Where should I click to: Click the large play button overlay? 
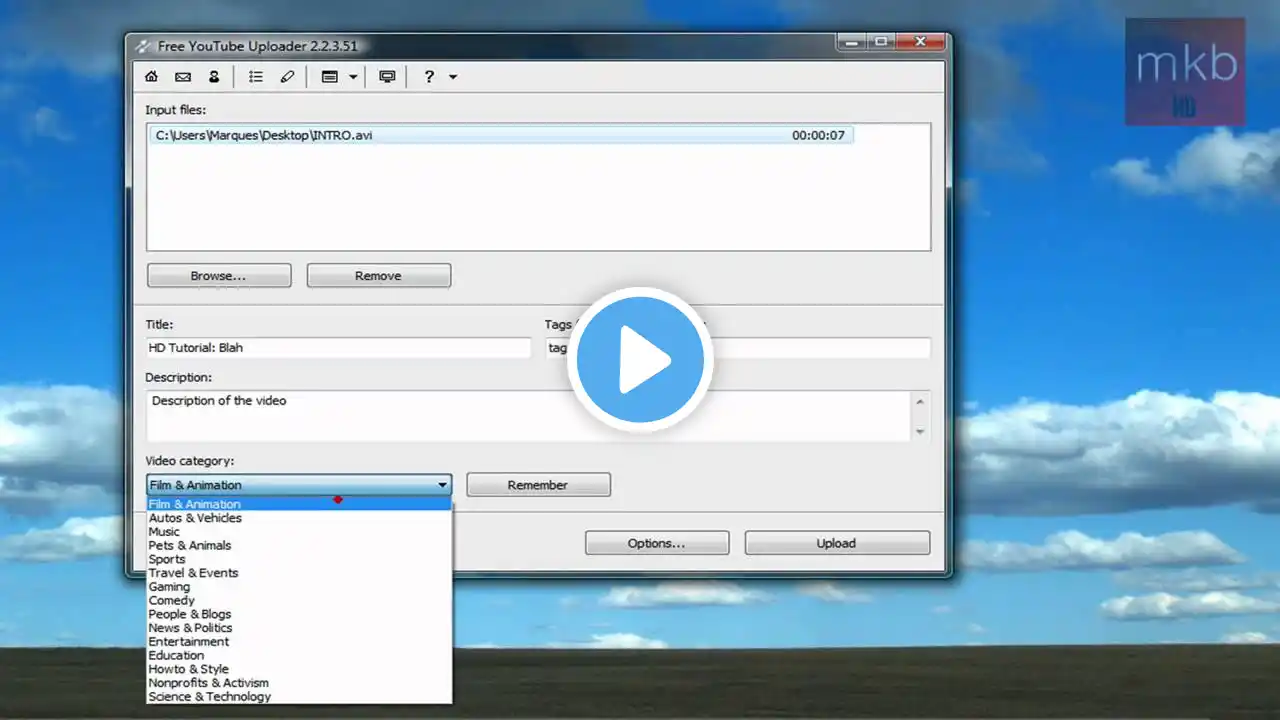pos(640,360)
